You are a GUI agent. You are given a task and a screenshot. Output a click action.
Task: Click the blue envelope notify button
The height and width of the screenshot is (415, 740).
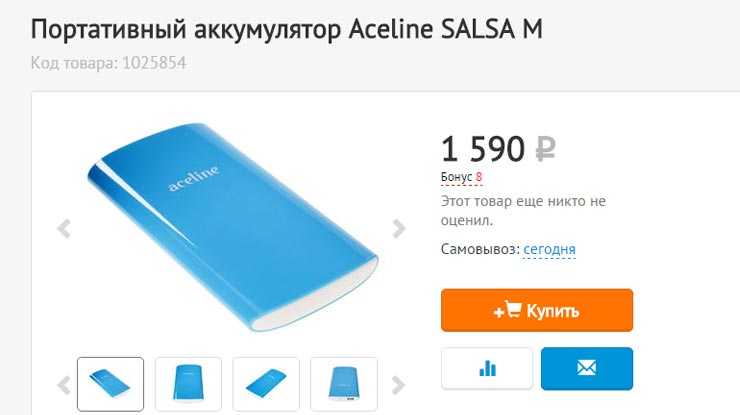coord(587,368)
